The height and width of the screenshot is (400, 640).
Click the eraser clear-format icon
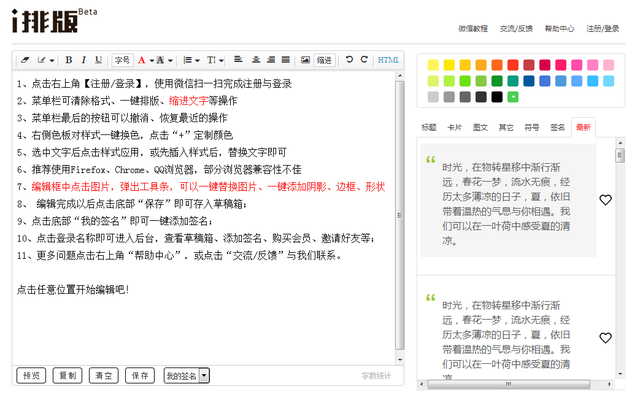click(26, 61)
